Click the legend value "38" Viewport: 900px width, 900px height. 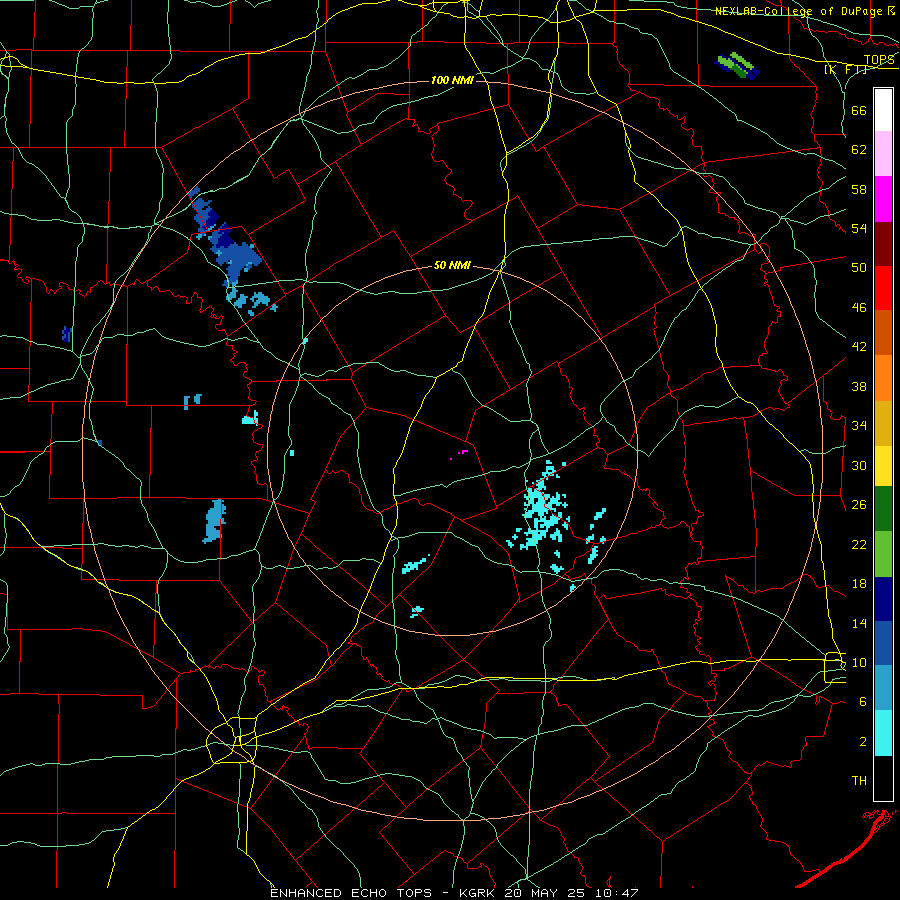859,386
